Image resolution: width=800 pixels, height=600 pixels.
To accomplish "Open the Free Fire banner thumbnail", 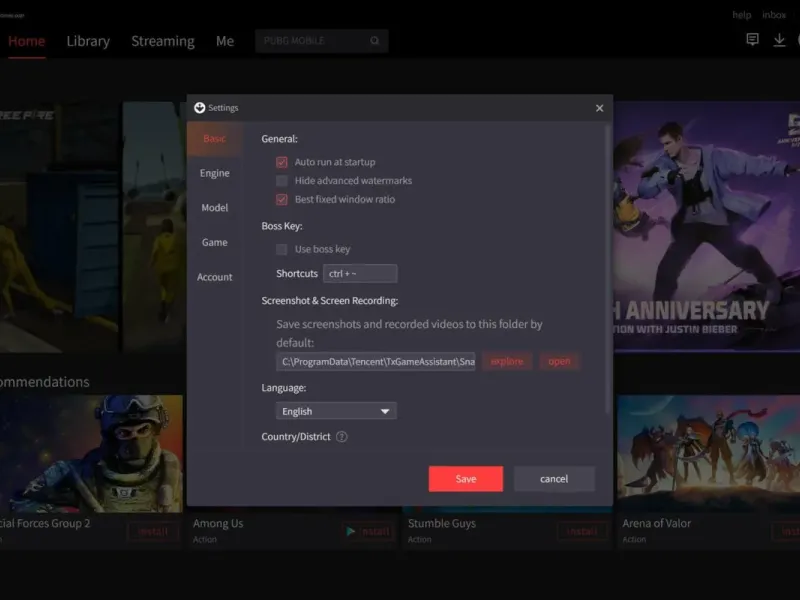I will (x=59, y=227).
